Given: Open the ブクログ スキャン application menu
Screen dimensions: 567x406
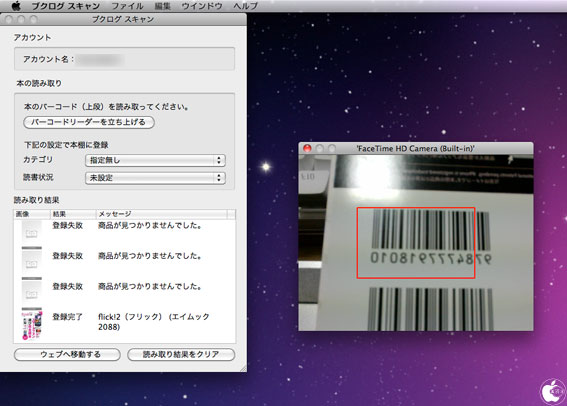Looking at the screenshot, I should coord(65,6).
